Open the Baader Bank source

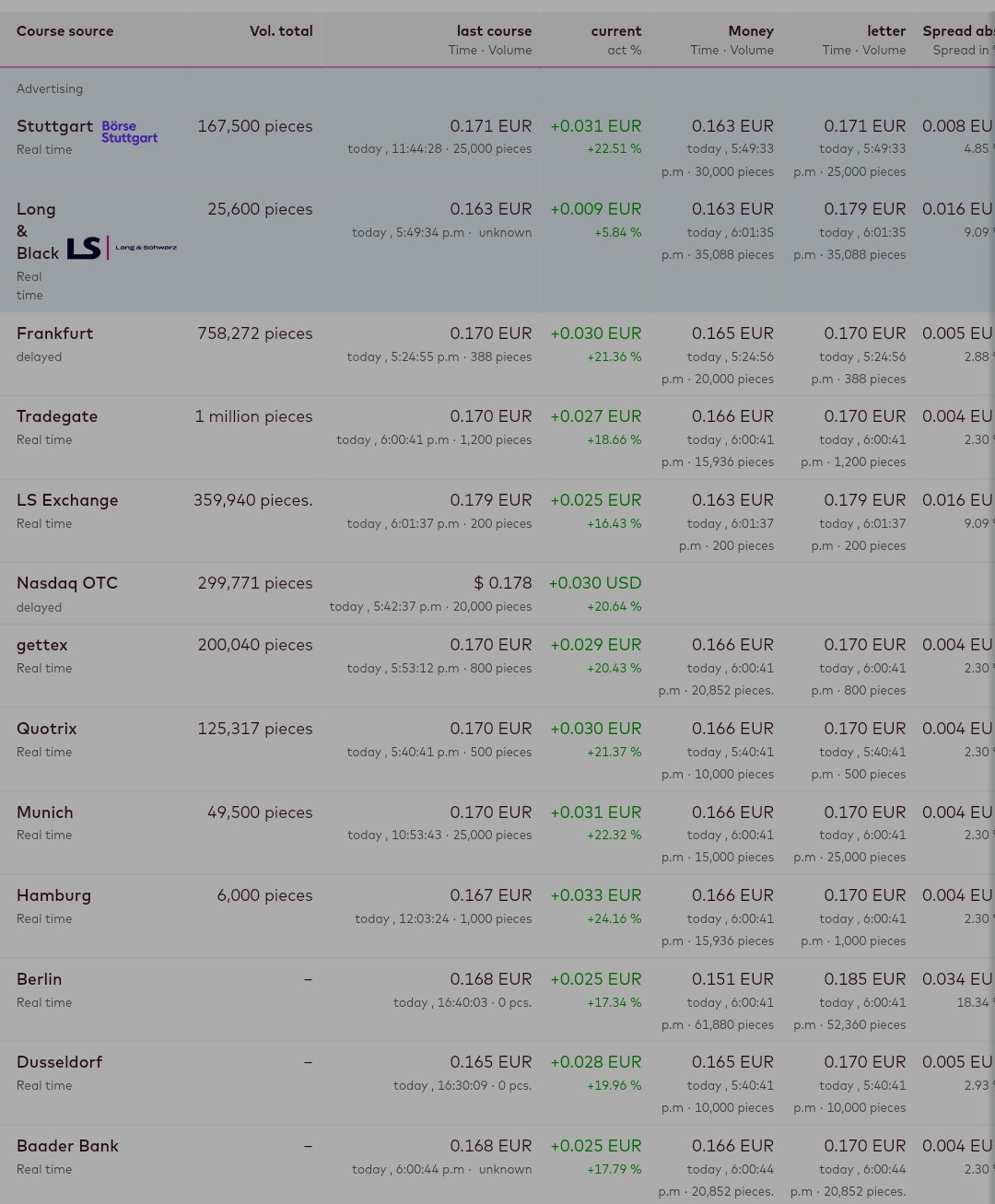pos(67,1146)
